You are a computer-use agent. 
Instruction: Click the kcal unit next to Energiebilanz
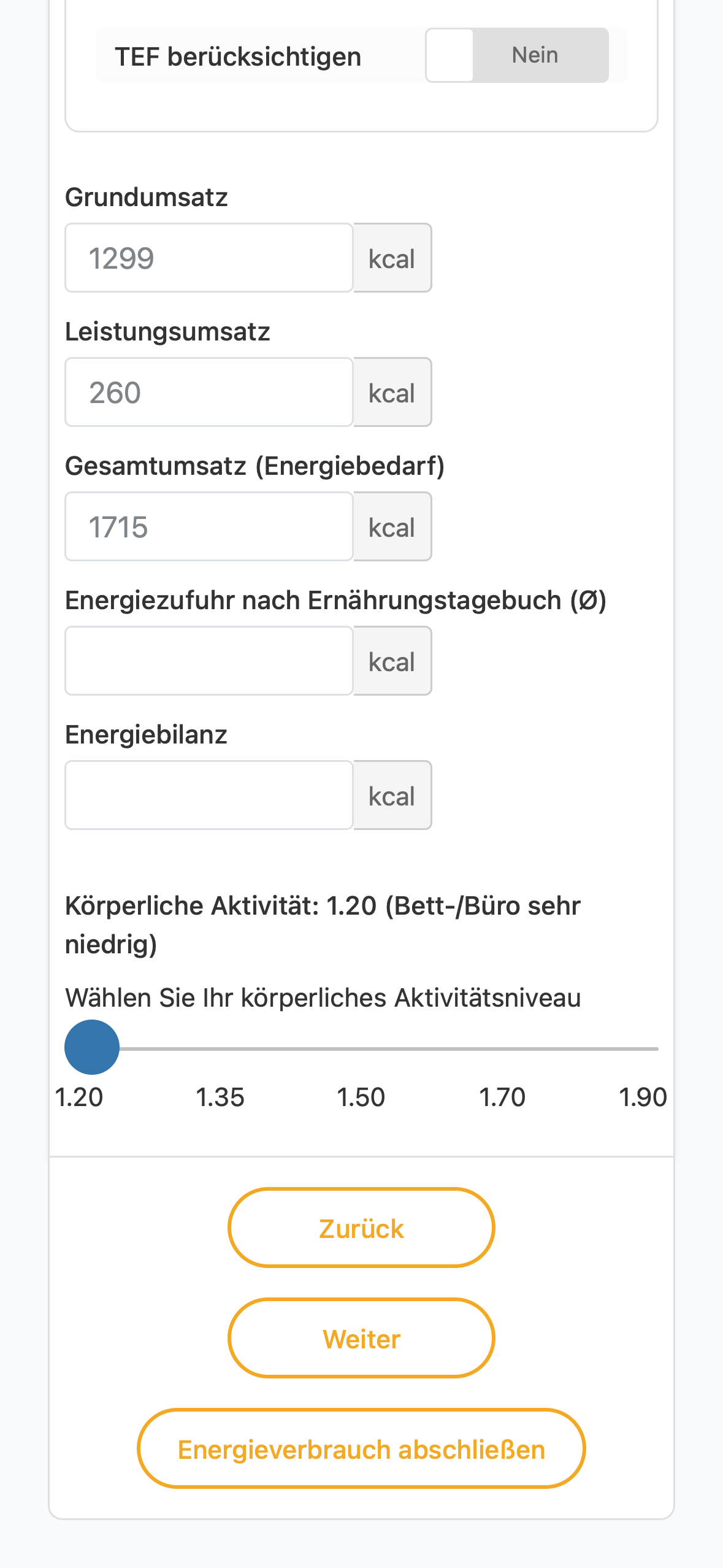coord(392,795)
